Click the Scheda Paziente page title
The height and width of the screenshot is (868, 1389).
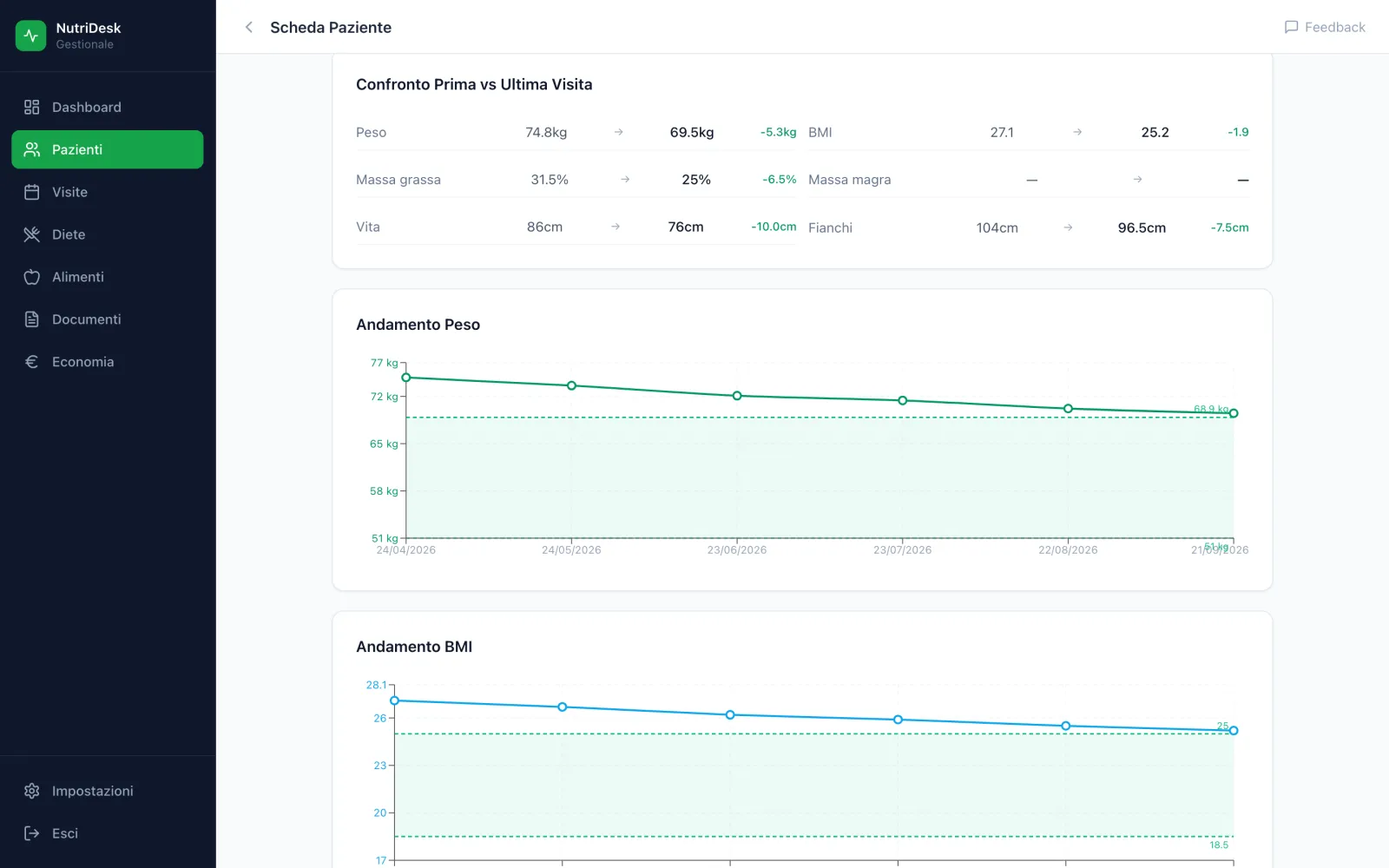(x=331, y=27)
